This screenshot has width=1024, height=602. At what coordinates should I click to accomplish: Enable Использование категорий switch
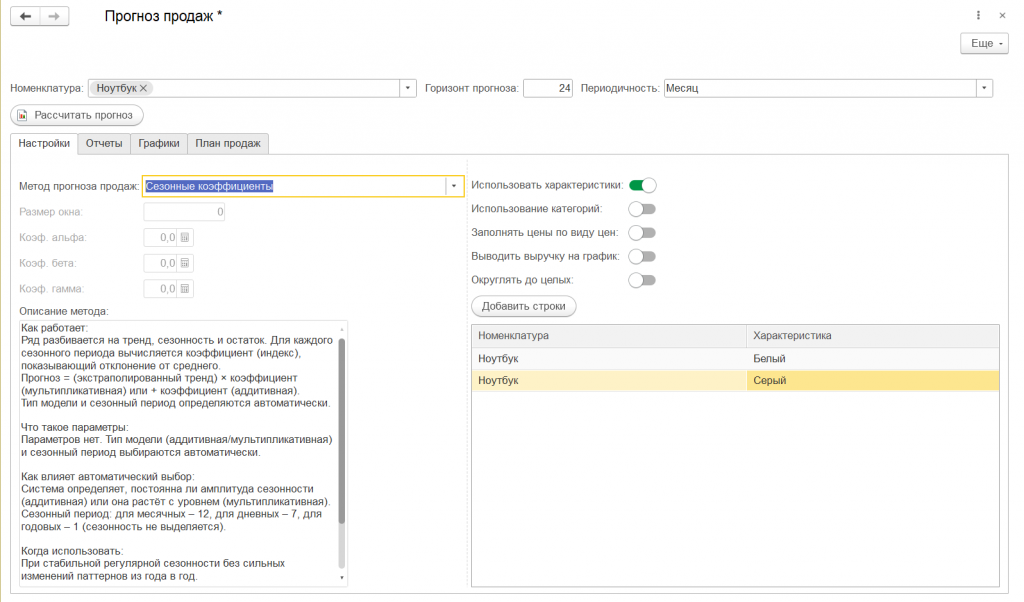pos(642,209)
